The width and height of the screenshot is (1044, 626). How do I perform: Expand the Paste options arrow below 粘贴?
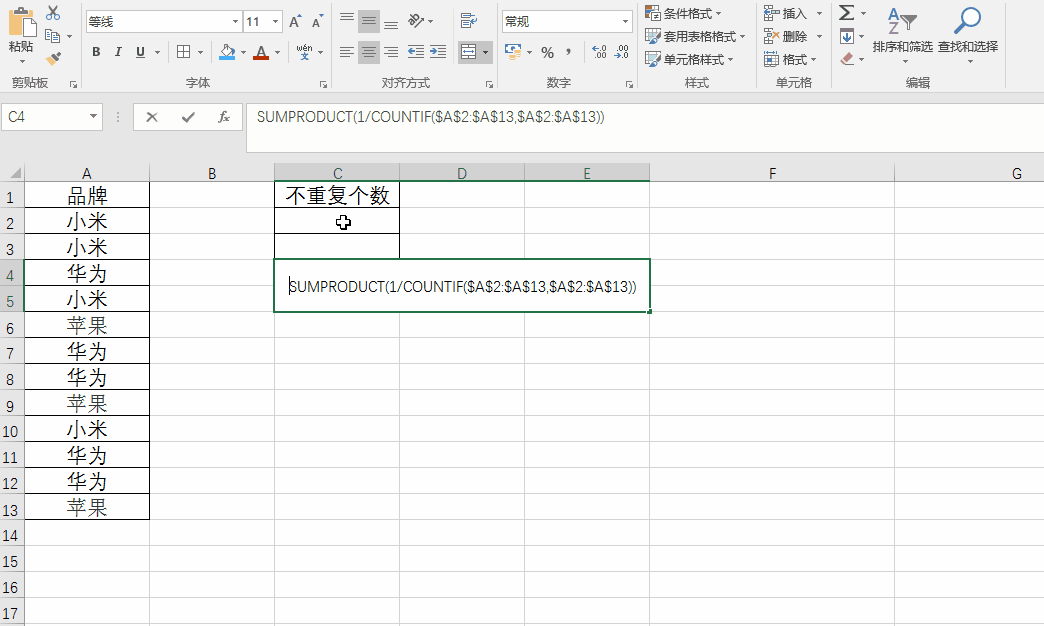[x=22, y=61]
